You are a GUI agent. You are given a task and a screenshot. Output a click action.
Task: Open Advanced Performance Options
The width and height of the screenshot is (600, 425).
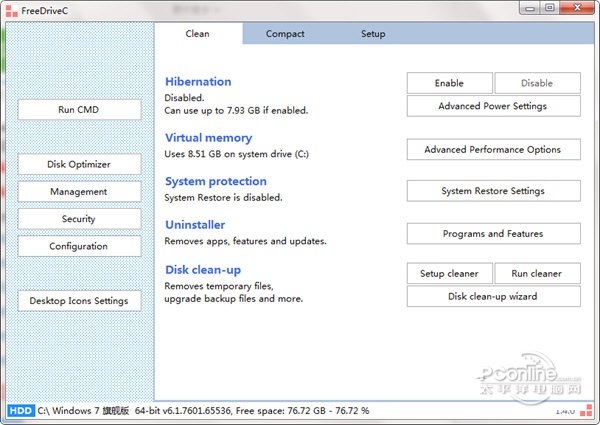coord(493,149)
